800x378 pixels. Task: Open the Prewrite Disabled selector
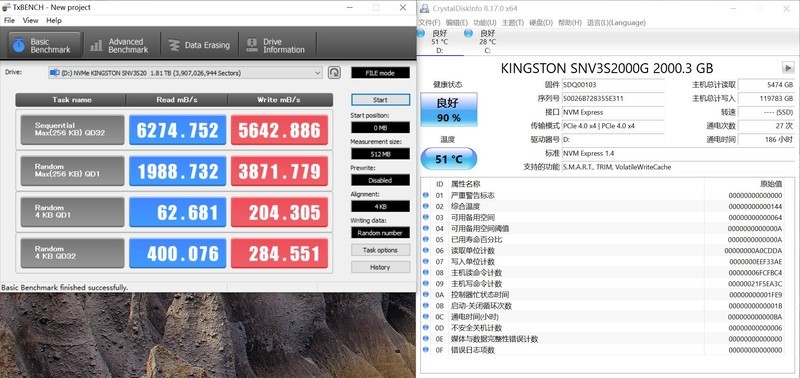pos(380,180)
